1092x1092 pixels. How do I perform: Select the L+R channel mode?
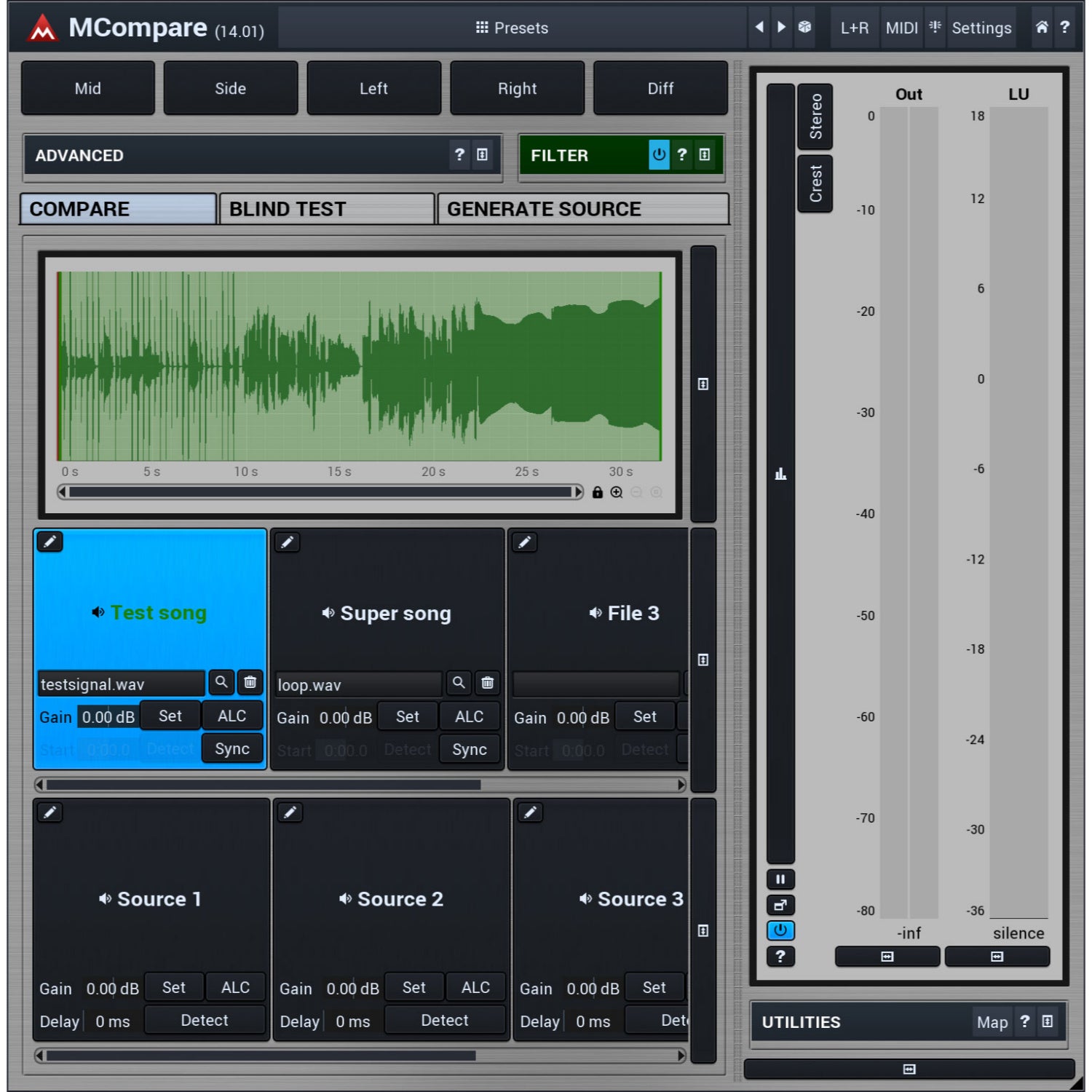tap(855, 28)
